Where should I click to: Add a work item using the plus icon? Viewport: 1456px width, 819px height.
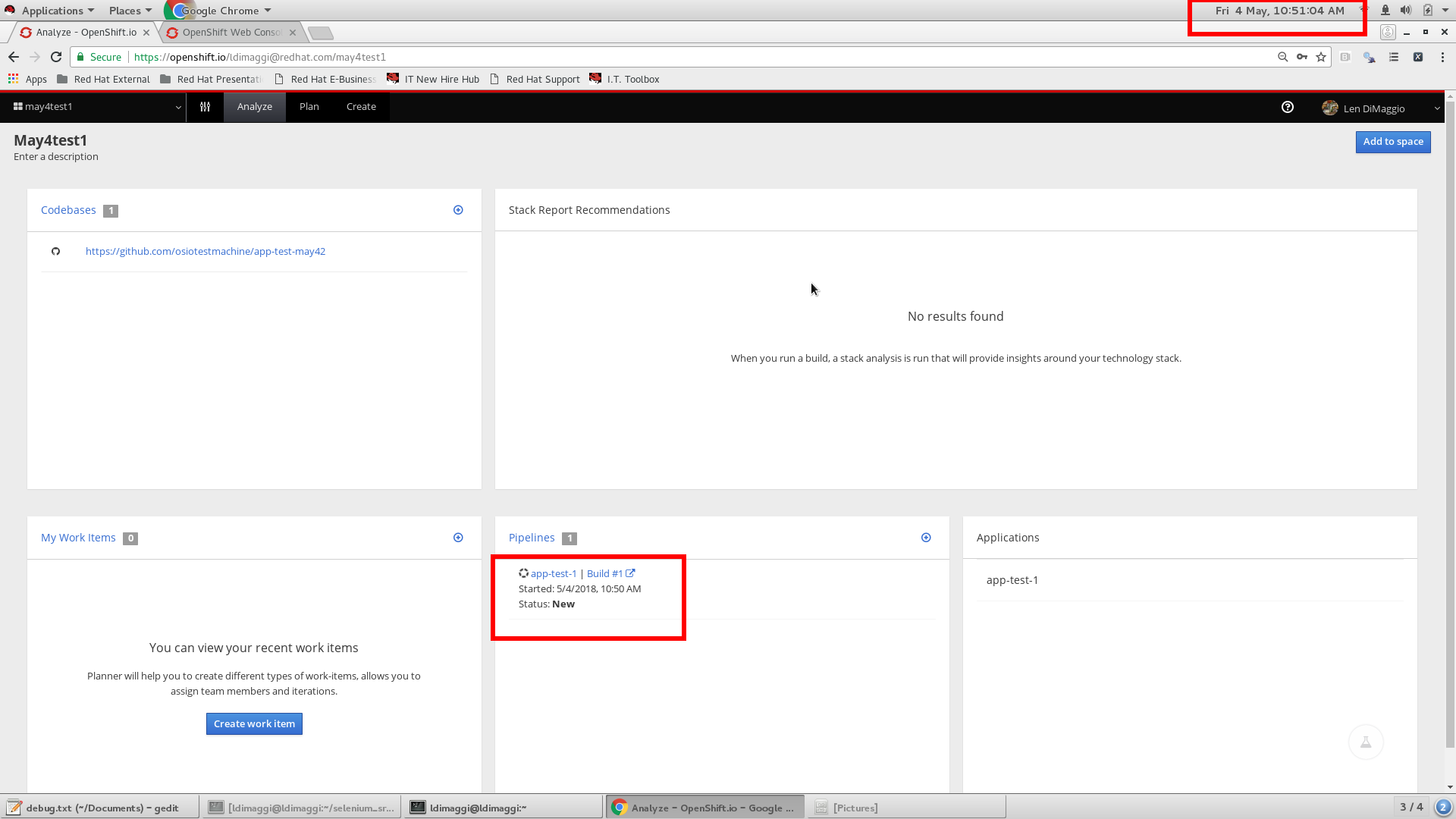[x=458, y=538]
